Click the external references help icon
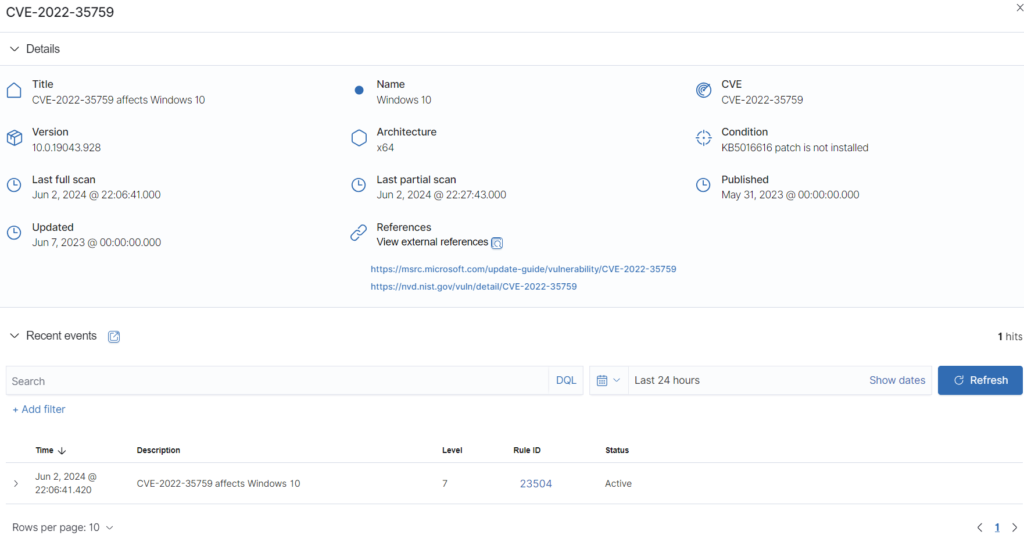Screen dimensions: 1024x542 [497, 243]
